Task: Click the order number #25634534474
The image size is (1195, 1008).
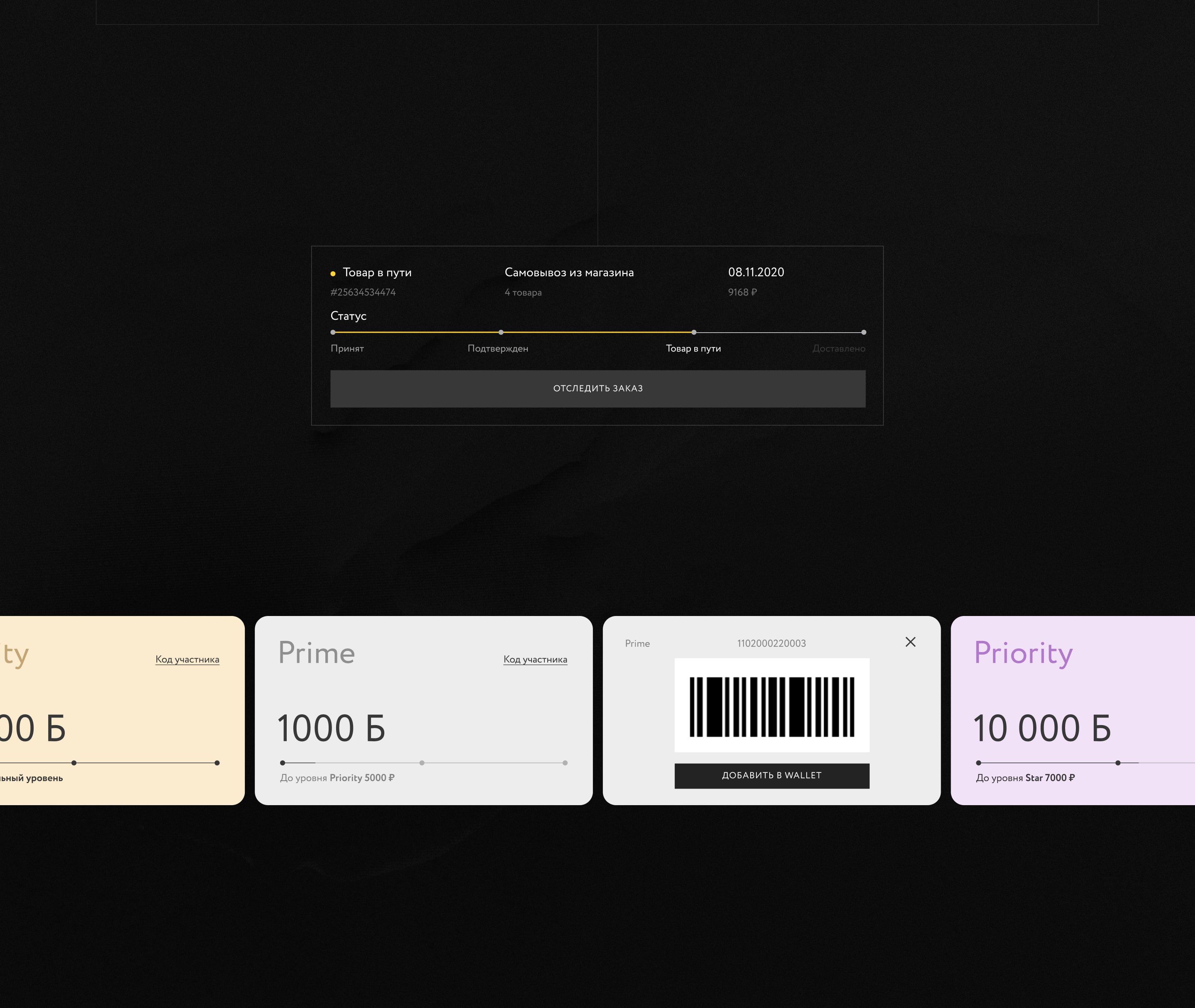Action: [363, 292]
